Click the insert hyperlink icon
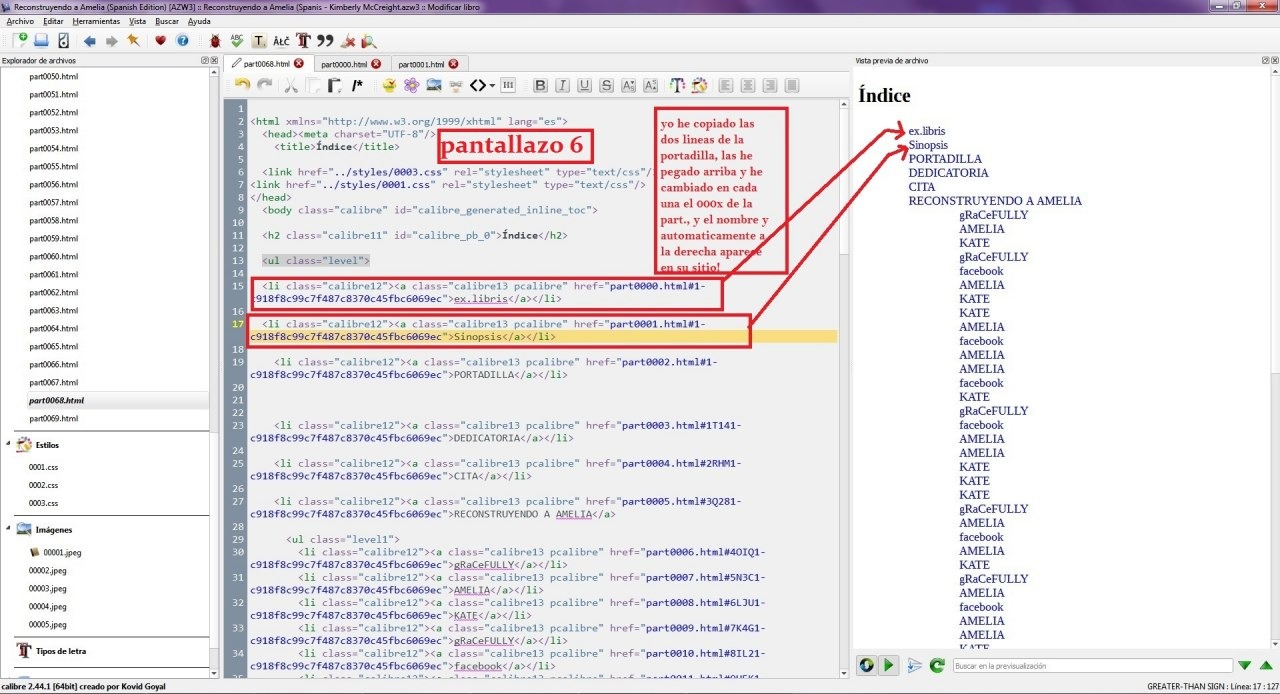Screen dimensions: 1280x694 click(x=456, y=85)
